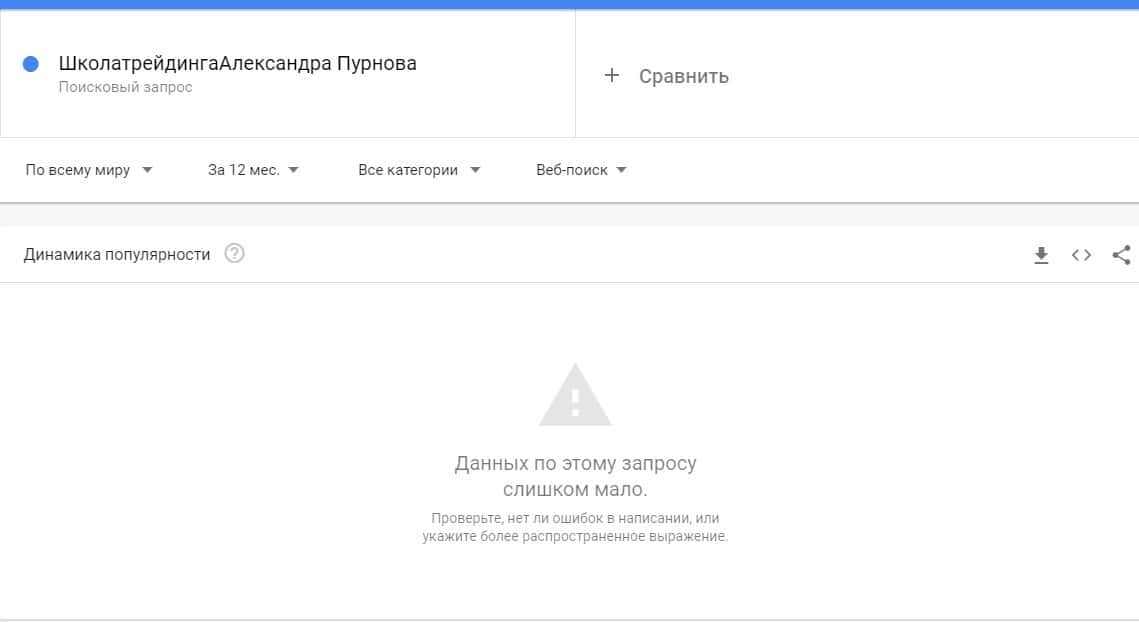Click the embed code icon
Image resolution: width=1139 pixels, height=622 pixels.
pos(1081,256)
